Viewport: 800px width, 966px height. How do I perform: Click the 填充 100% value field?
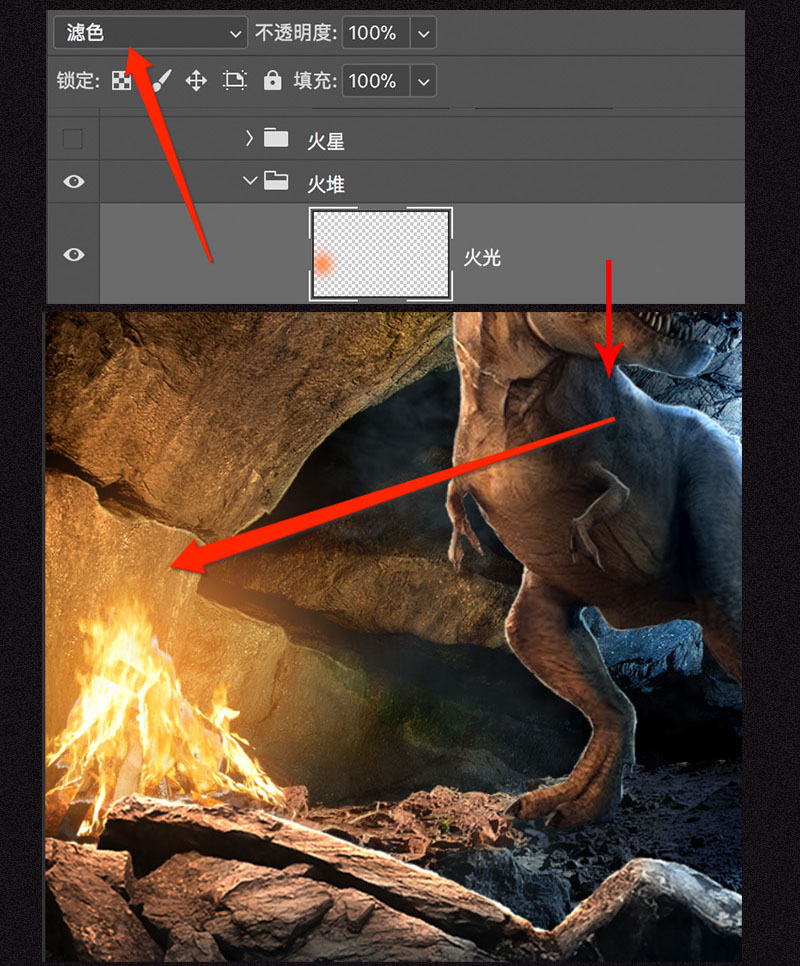pos(376,81)
